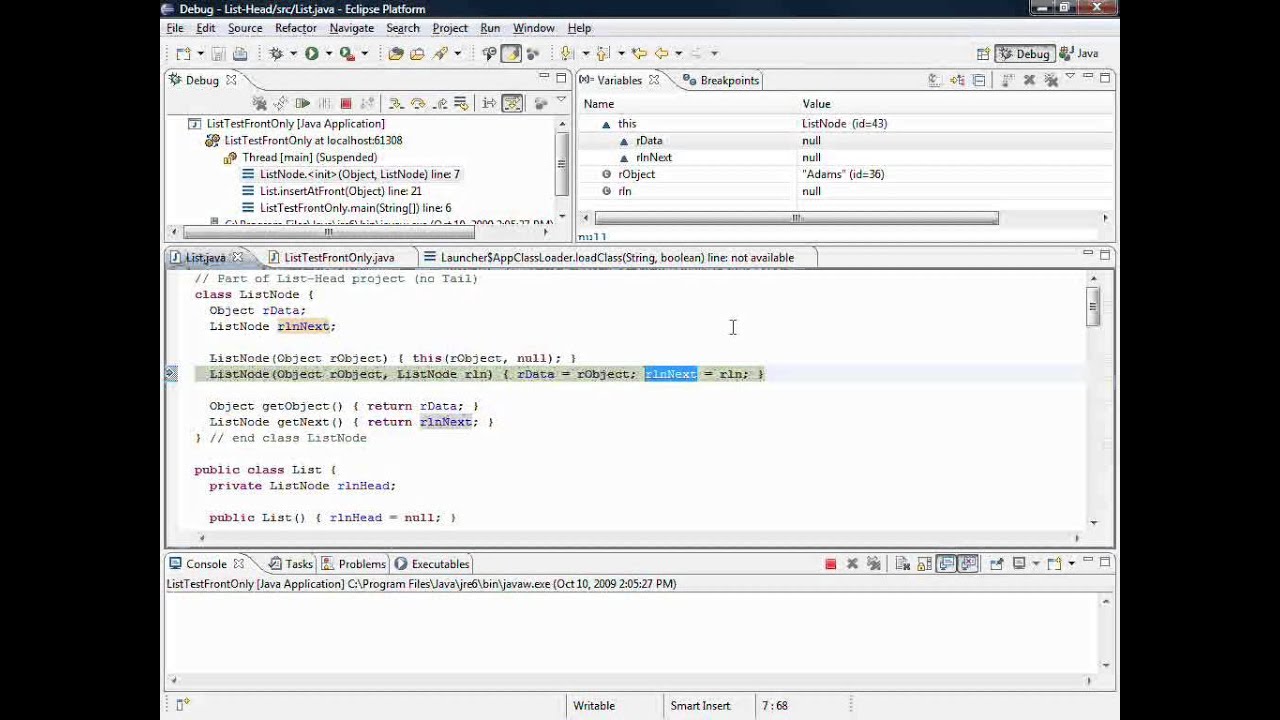This screenshot has height=720, width=1280.
Task: Toggle Mark Occurrences in main toolbar
Action: click(511, 53)
